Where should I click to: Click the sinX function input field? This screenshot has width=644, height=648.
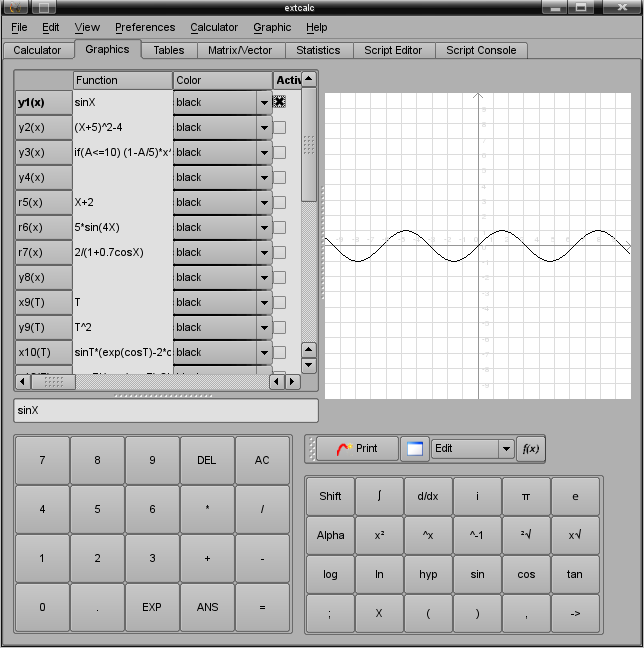pos(166,410)
